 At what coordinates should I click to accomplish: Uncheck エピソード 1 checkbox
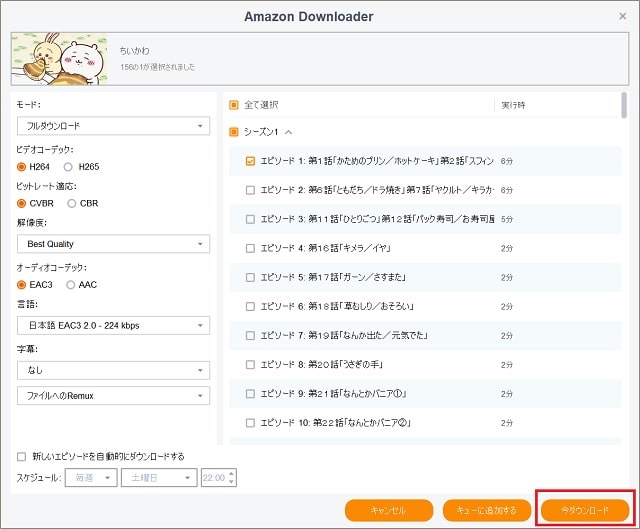coord(250,161)
